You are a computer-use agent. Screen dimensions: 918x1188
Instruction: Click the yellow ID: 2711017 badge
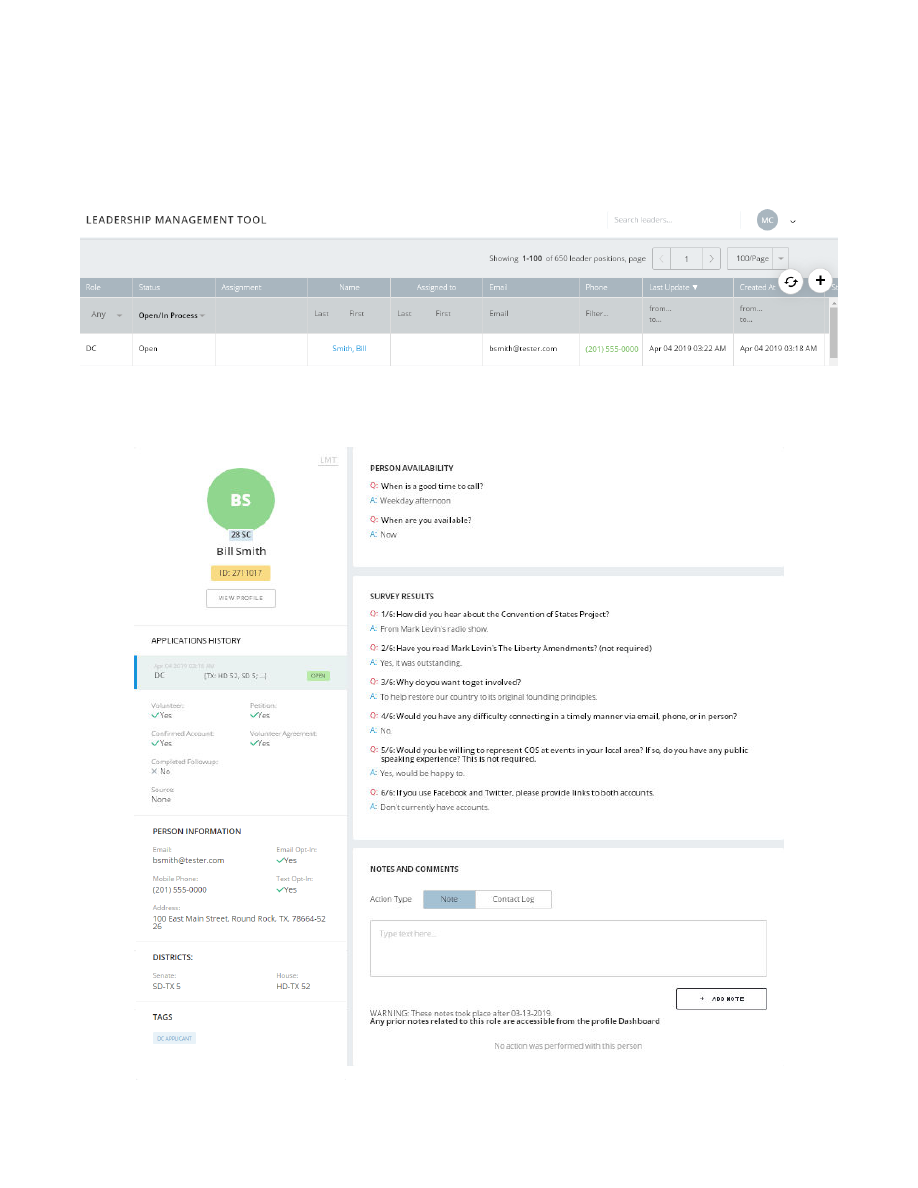tap(240, 573)
